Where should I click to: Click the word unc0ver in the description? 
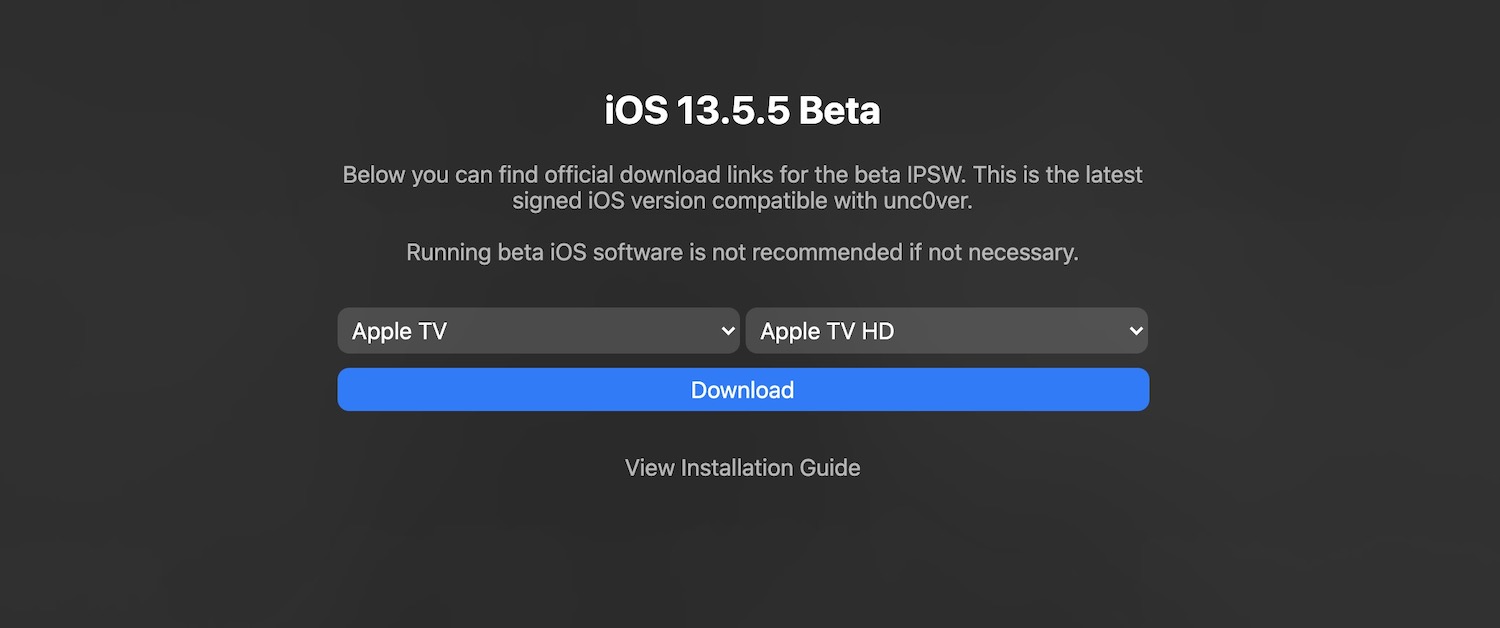coord(929,201)
